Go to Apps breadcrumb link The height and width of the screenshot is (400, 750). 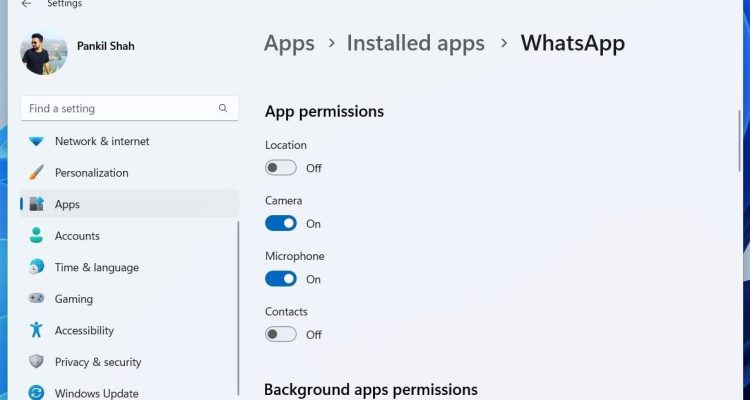289,43
